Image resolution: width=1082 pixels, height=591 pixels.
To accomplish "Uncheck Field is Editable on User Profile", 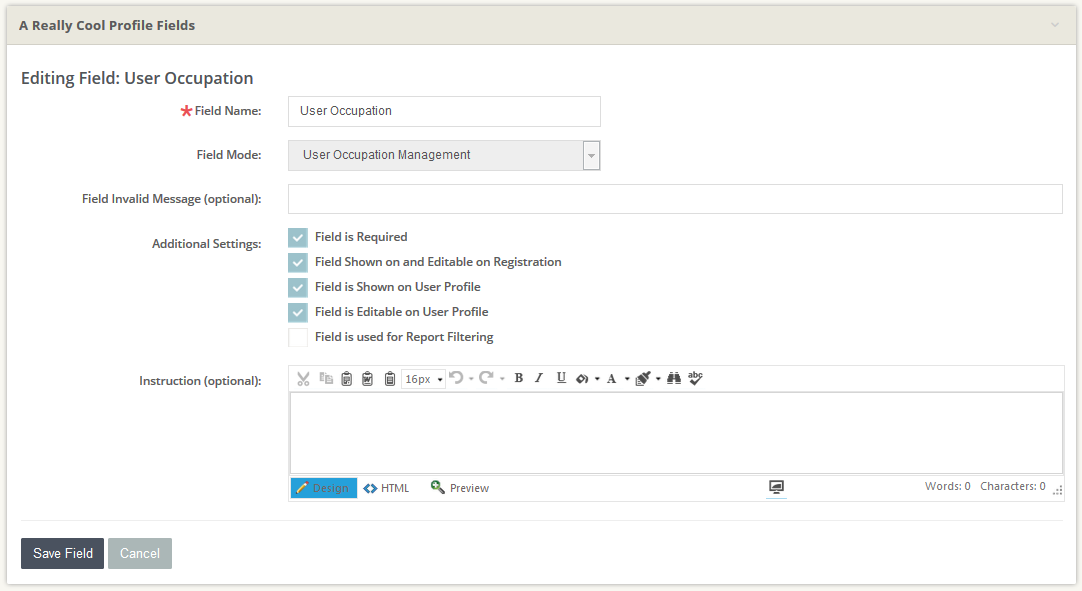I will [298, 312].
